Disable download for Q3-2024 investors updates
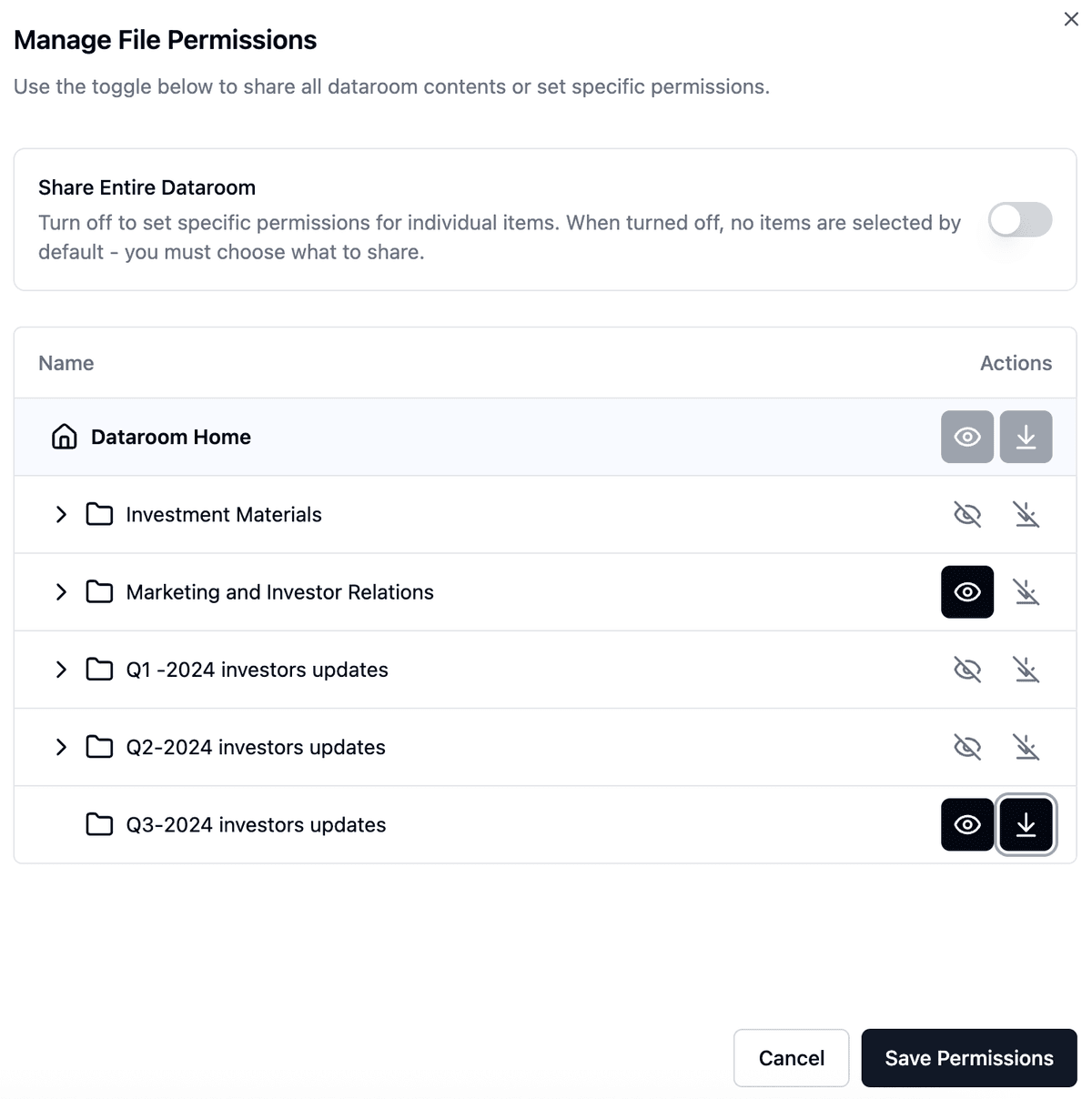Image resolution: width=1092 pixels, height=1099 pixels. click(x=1026, y=824)
